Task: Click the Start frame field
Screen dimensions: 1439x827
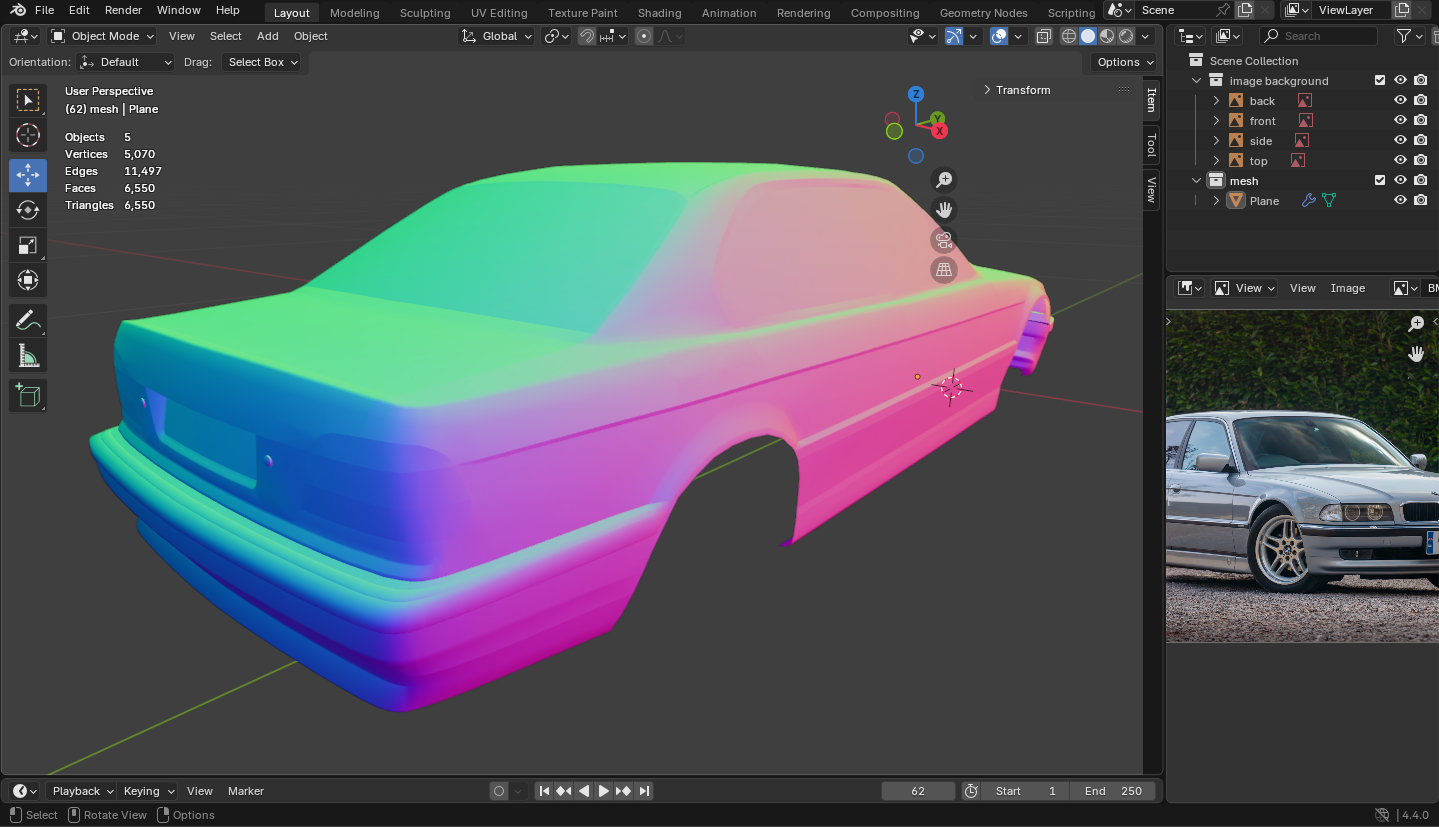Action: click(x=1026, y=791)
